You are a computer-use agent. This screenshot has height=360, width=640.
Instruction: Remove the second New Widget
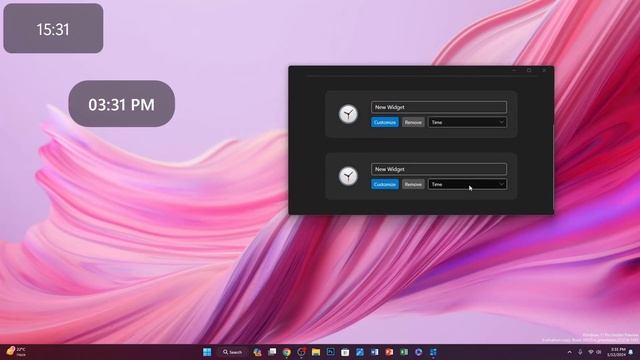pos(413,184)
